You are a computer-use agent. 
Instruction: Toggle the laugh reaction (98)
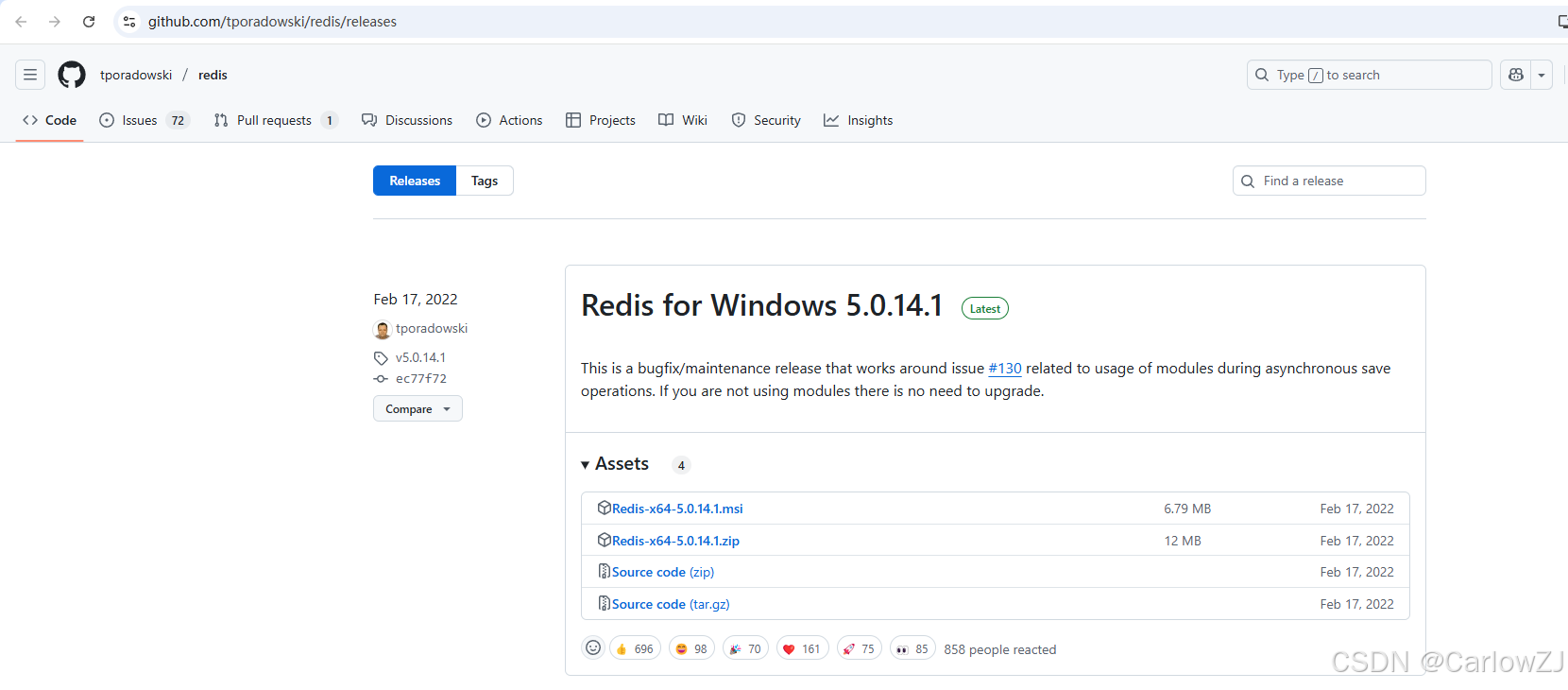[x=691, y=648]
